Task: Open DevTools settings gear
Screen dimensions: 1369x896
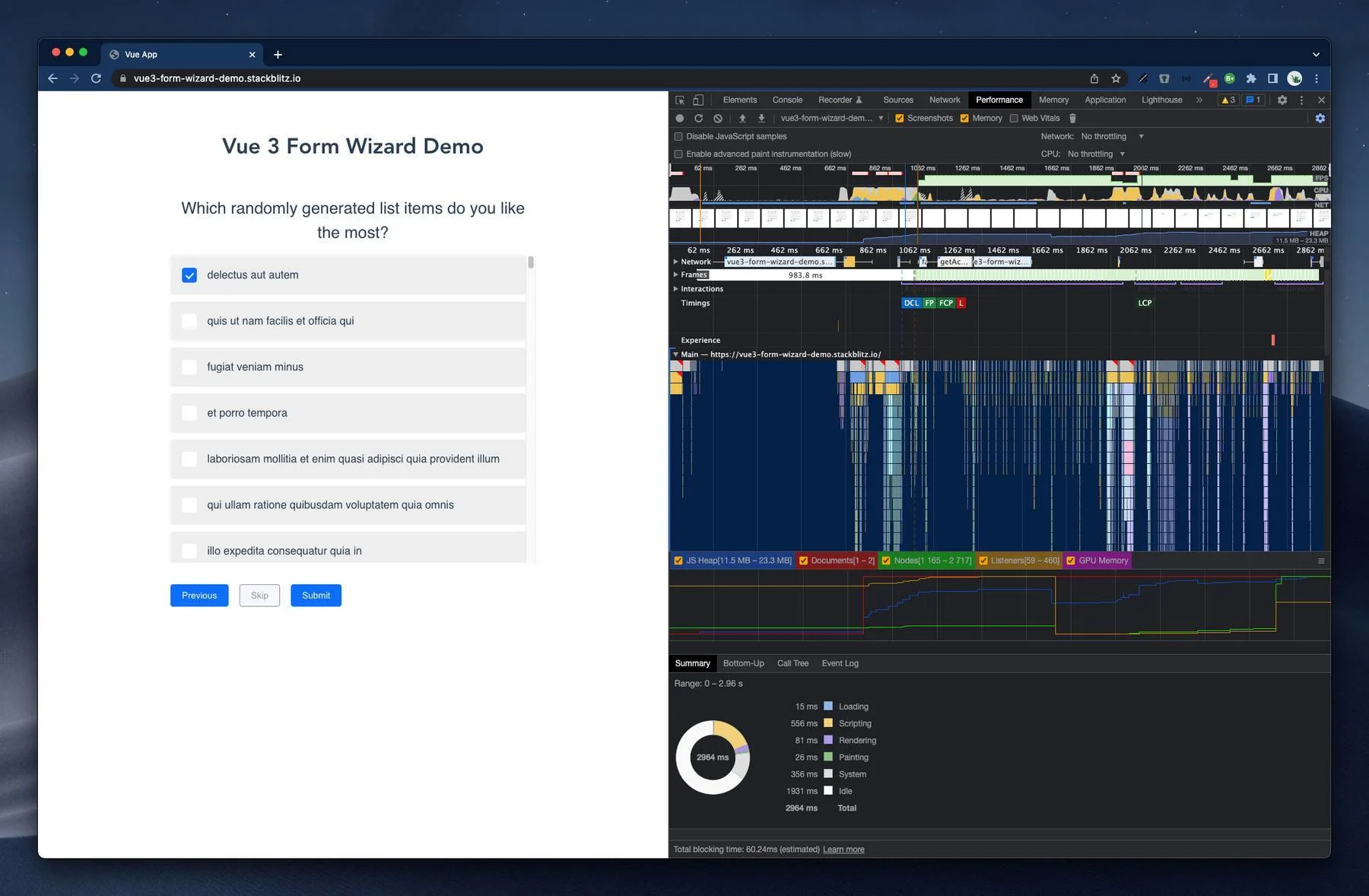Action: 1282,100
